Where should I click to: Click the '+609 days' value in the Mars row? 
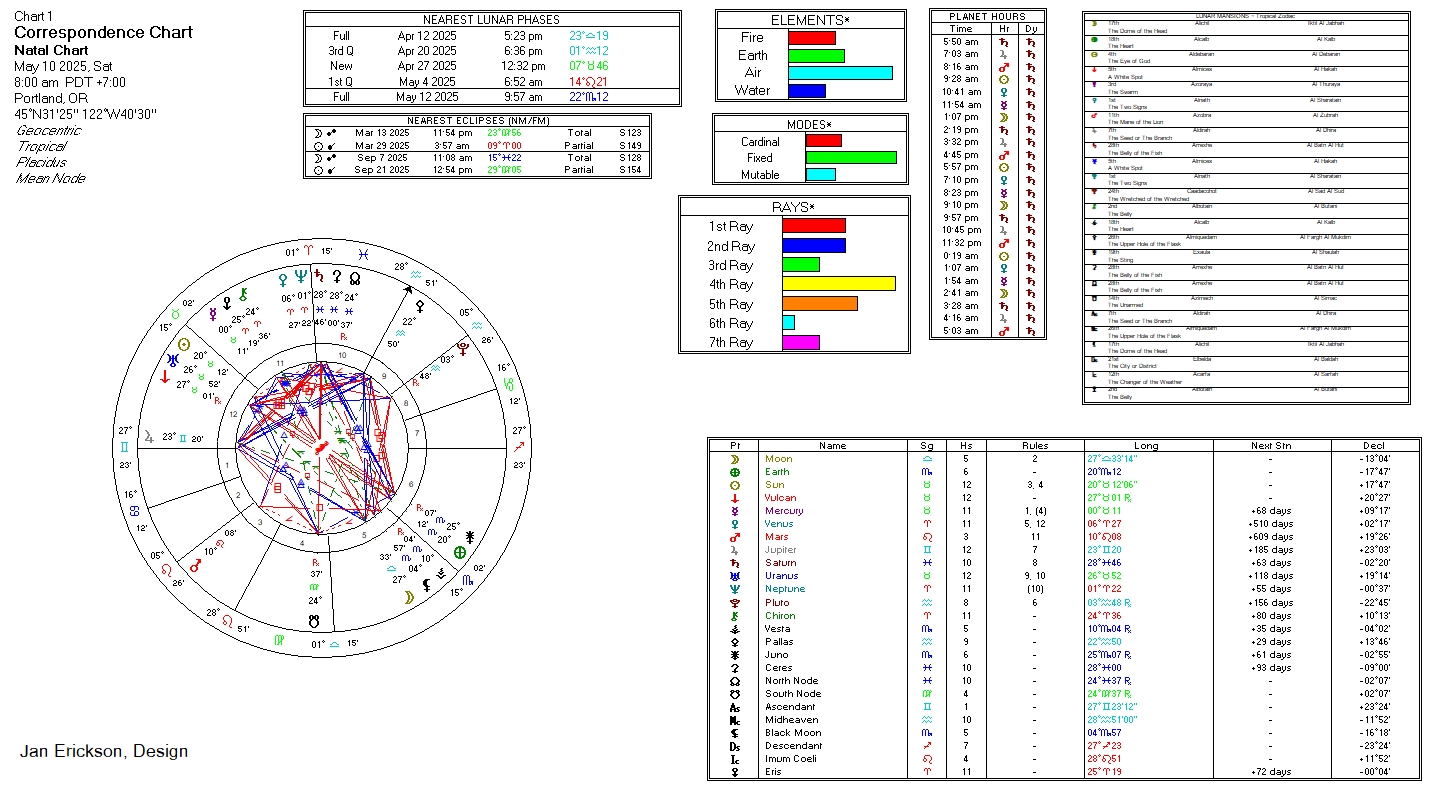(1270, 537)
